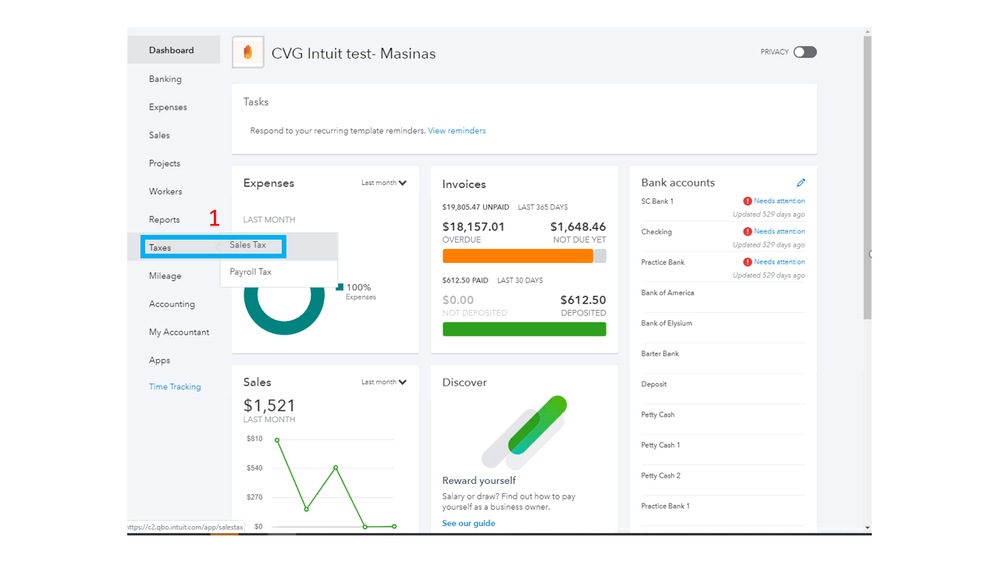Click Needs attention for Checking
This screenshot has width=999, height=562.
[x=779, y=231]
